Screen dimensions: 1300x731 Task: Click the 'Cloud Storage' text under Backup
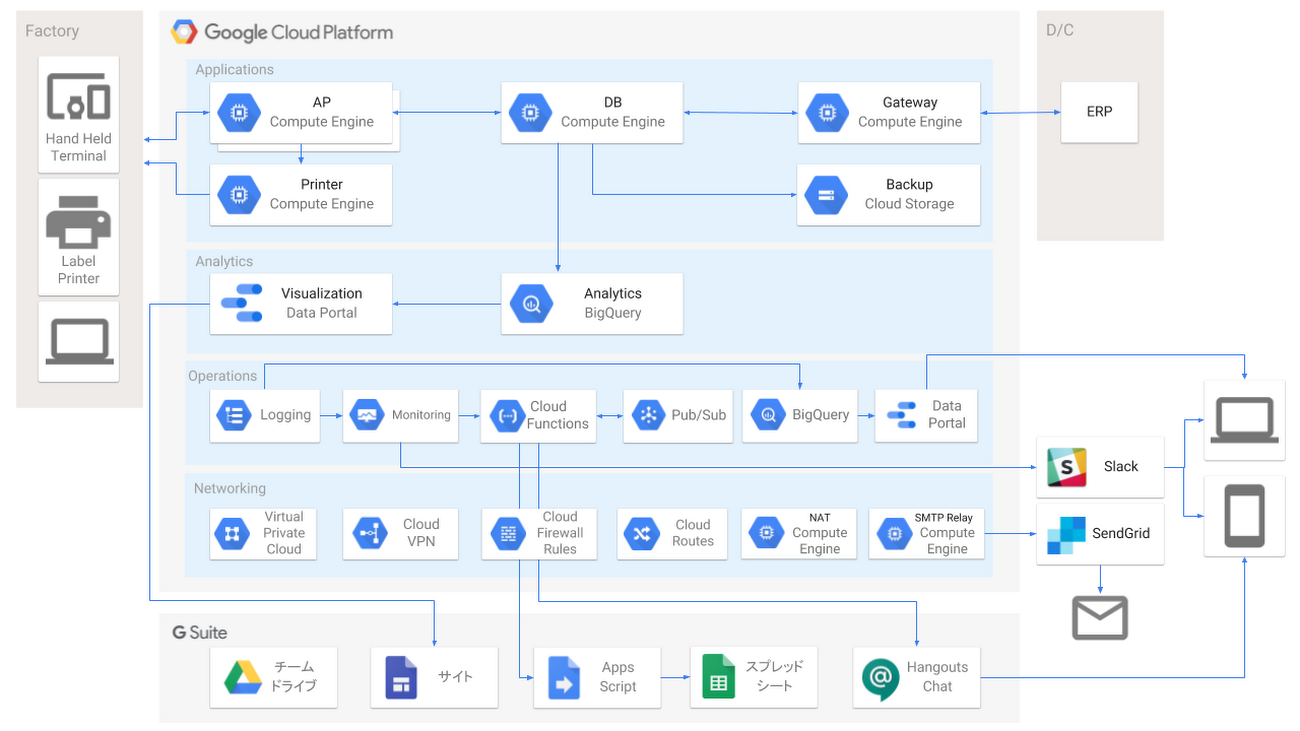point(909,204)
